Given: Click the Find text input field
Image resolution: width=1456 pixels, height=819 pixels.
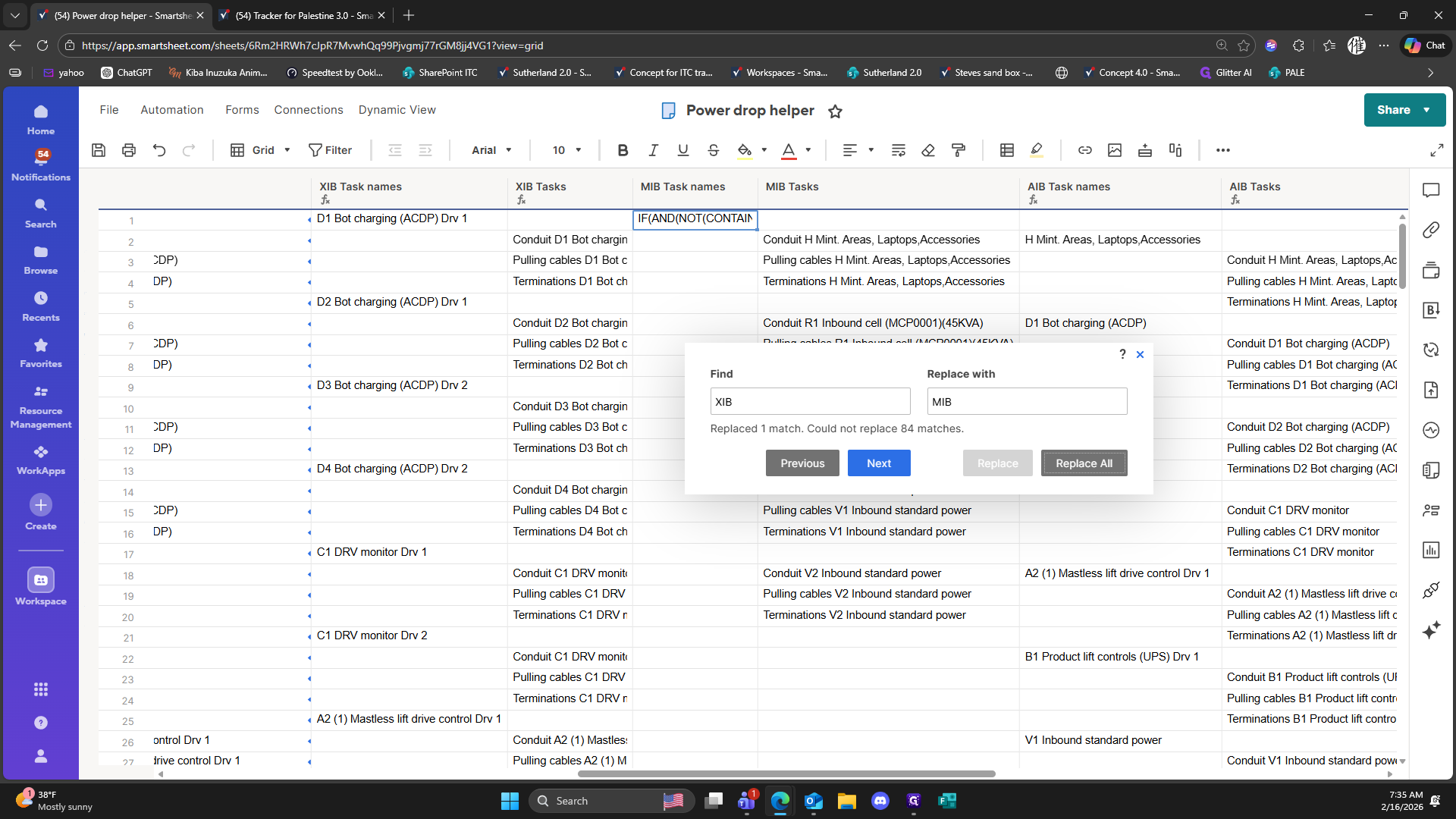Looking at the screenshot, I should [x=810, y=402].
